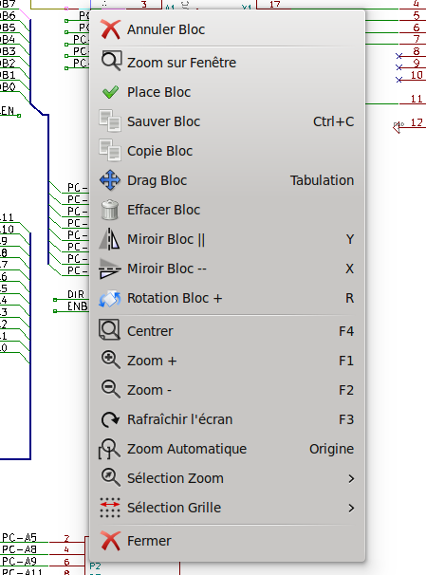
Task: Click the trash can icon for Effacer Bloc
Action: (110, 210)
